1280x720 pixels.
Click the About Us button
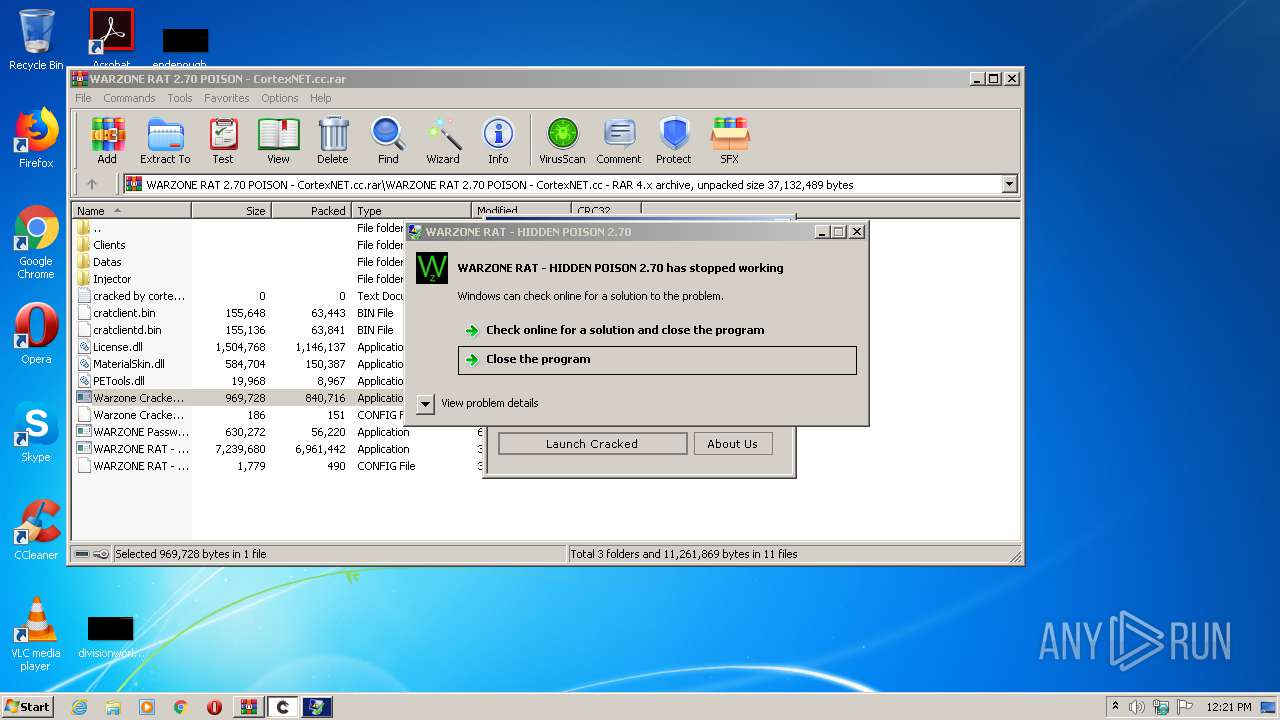(733, 444)
